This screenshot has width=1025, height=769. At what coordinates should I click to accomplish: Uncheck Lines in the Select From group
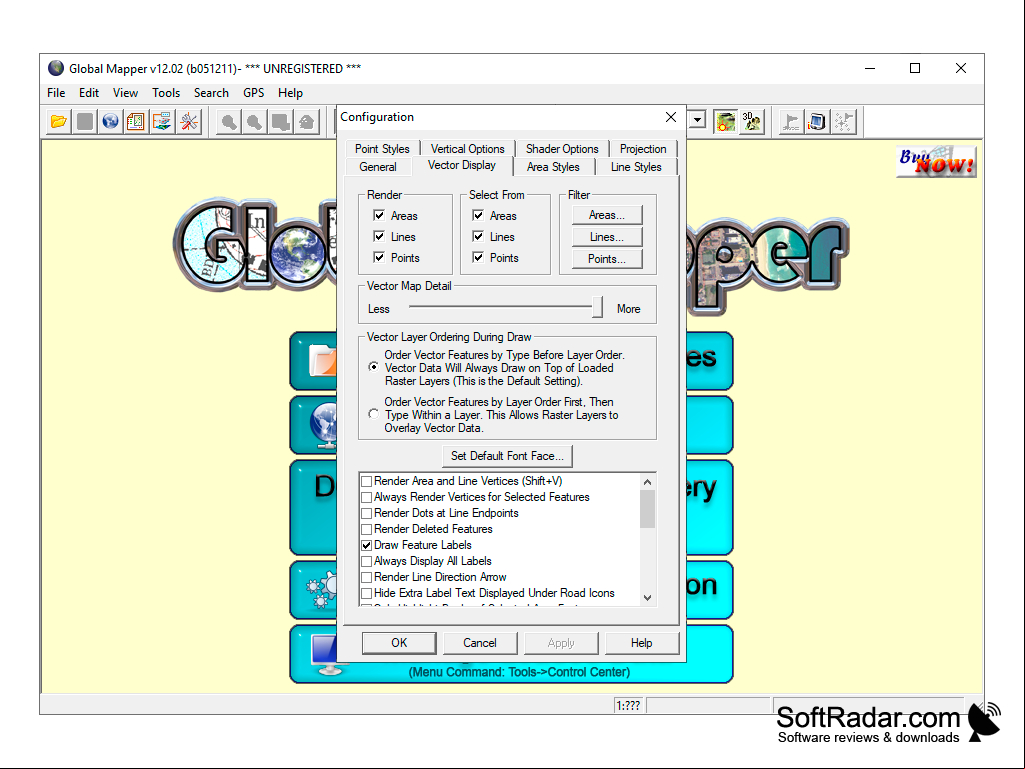479,236
